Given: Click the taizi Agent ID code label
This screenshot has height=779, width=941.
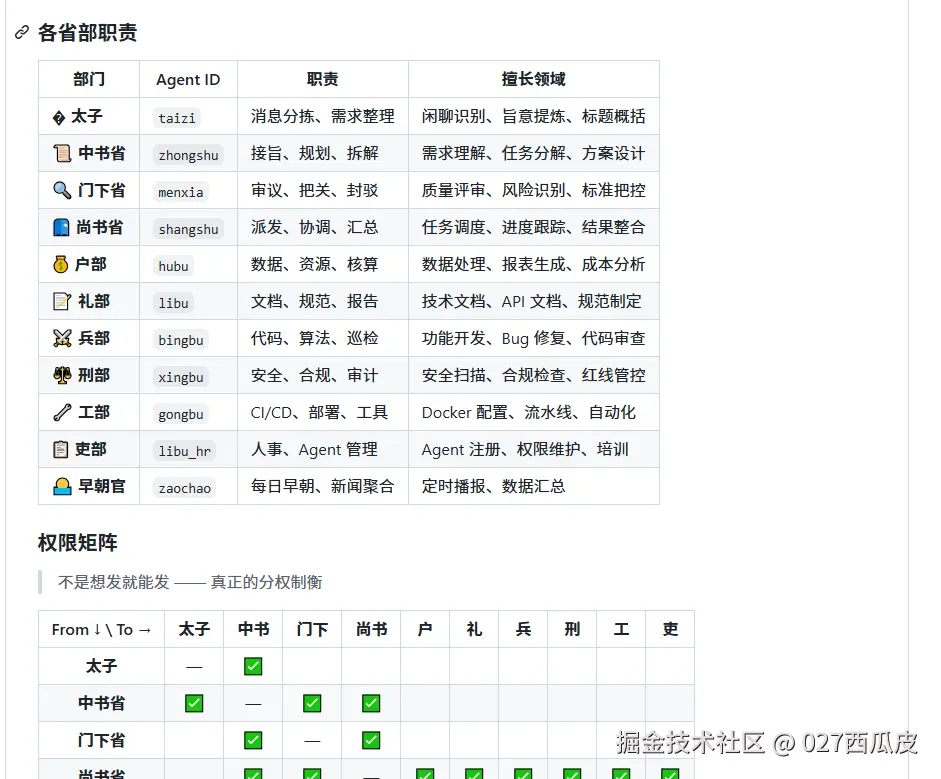Looking at the screenshot, I should [176, 117].
